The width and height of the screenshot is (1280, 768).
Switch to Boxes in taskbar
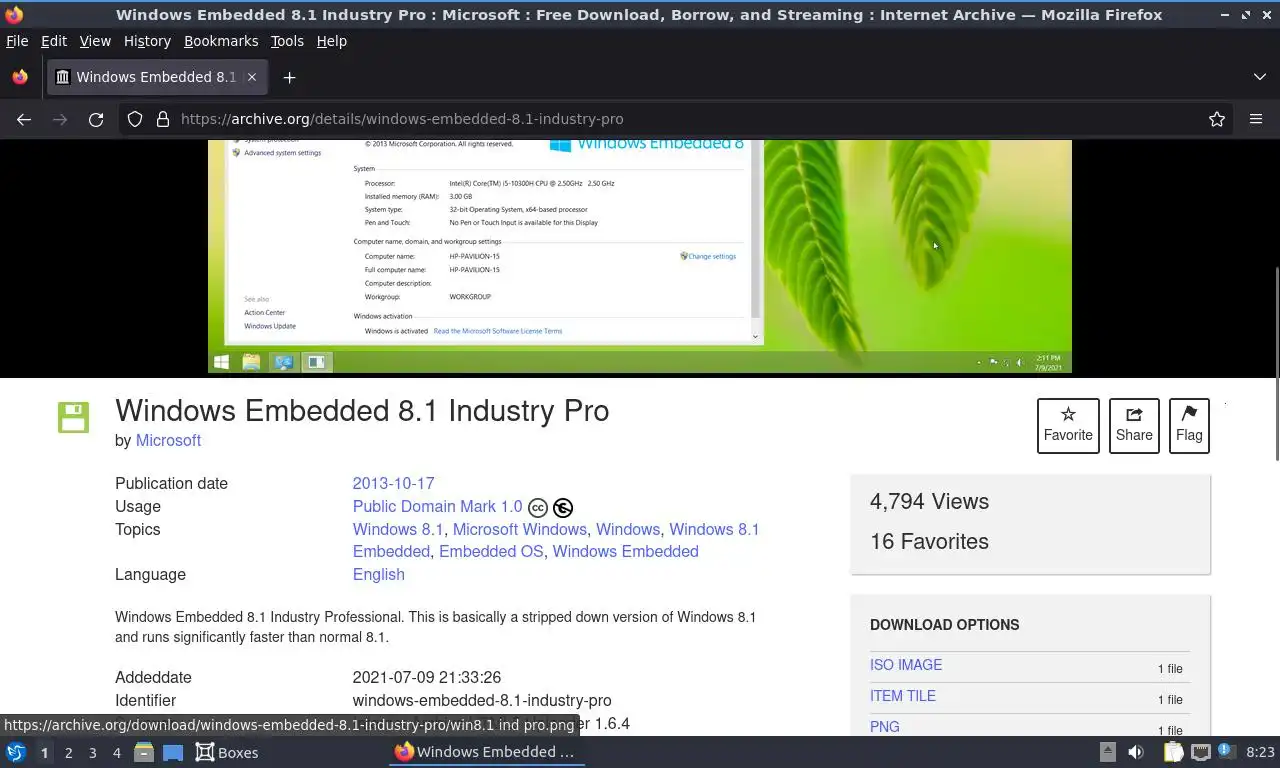tap(227, 752)
